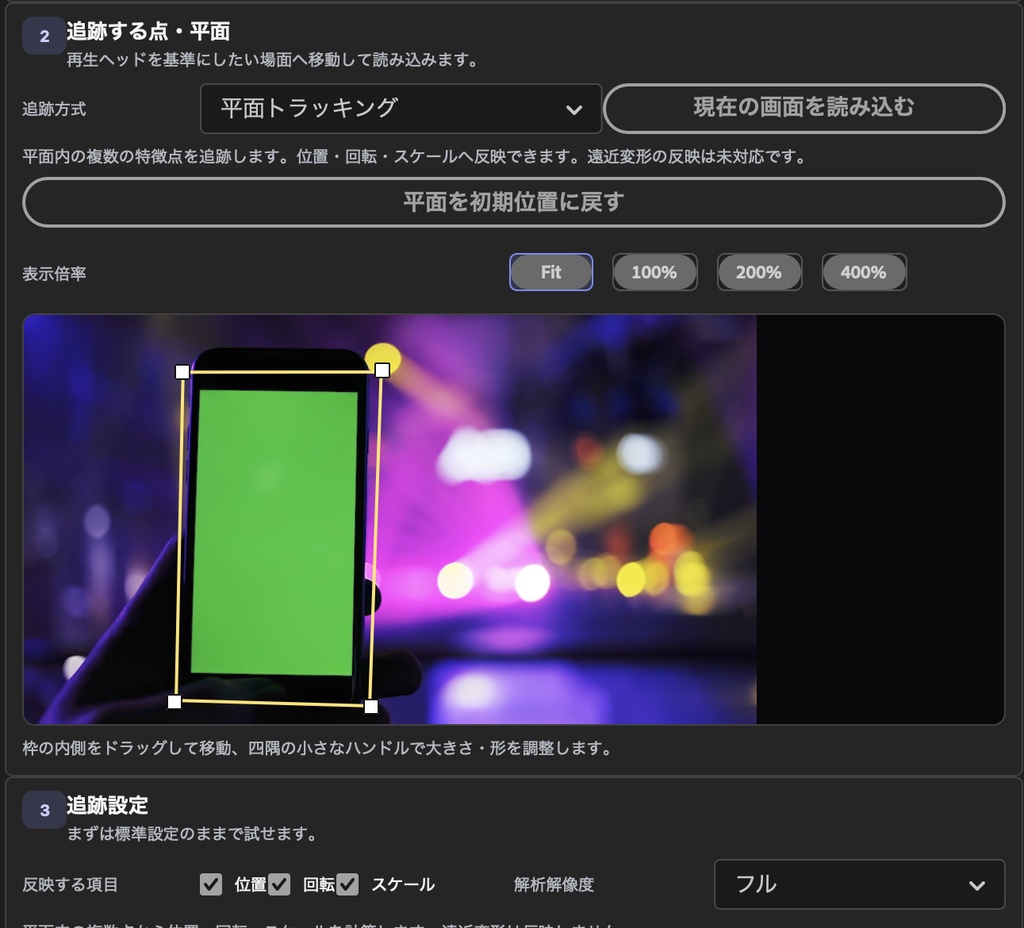Click the description starting 平面内の複数の特徴点を追跡します

pos(415,157)
